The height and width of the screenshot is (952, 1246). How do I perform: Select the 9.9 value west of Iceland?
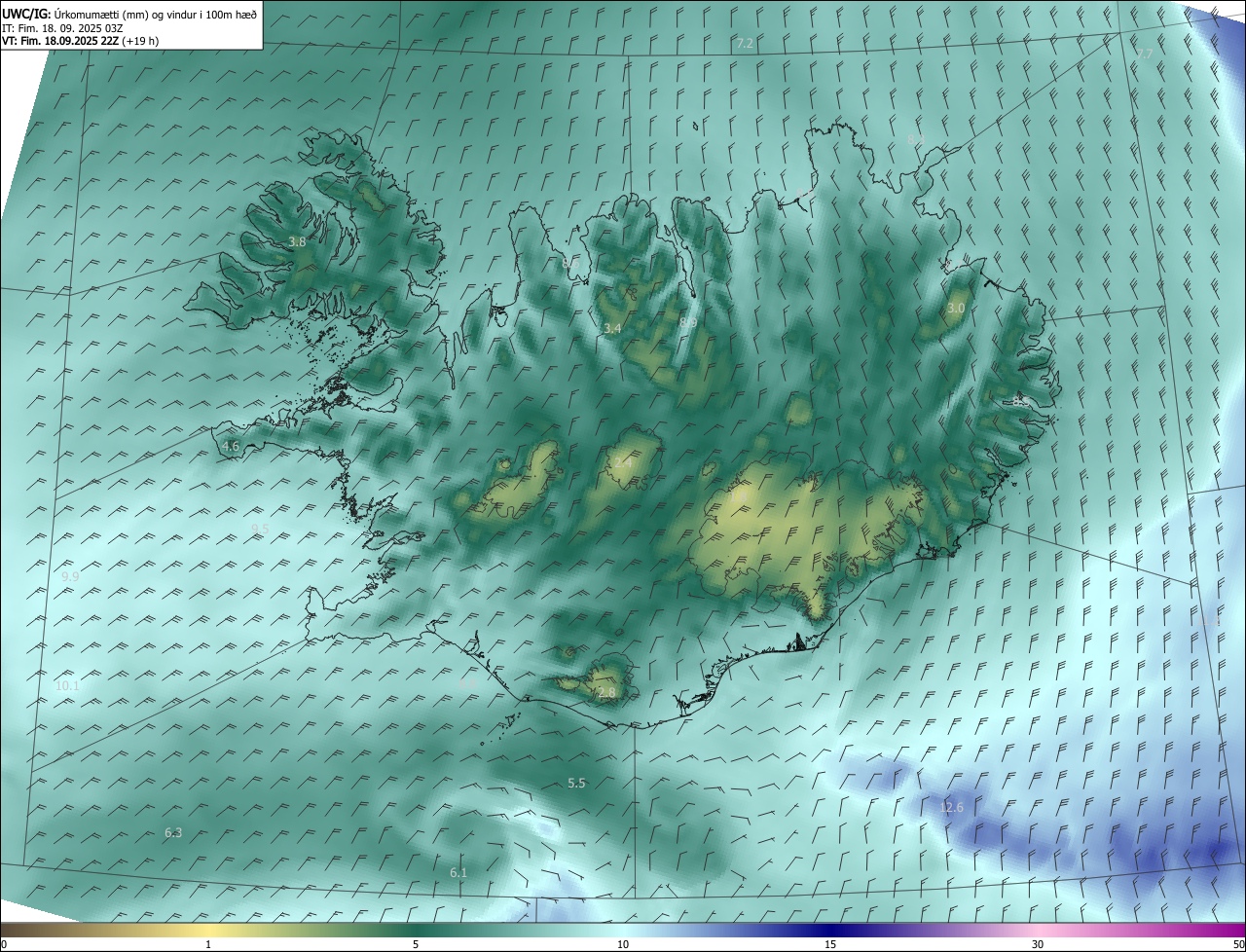click(70, 577)
